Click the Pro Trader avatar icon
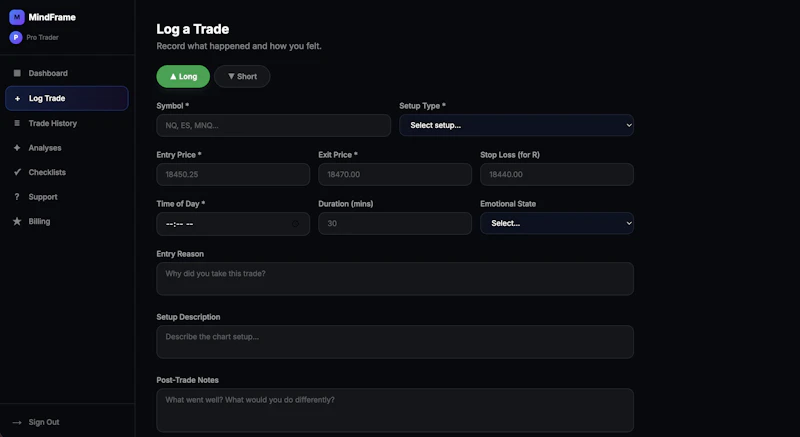Image resolution: width=800 pixels, height=437 pixels. coord(16,37)
